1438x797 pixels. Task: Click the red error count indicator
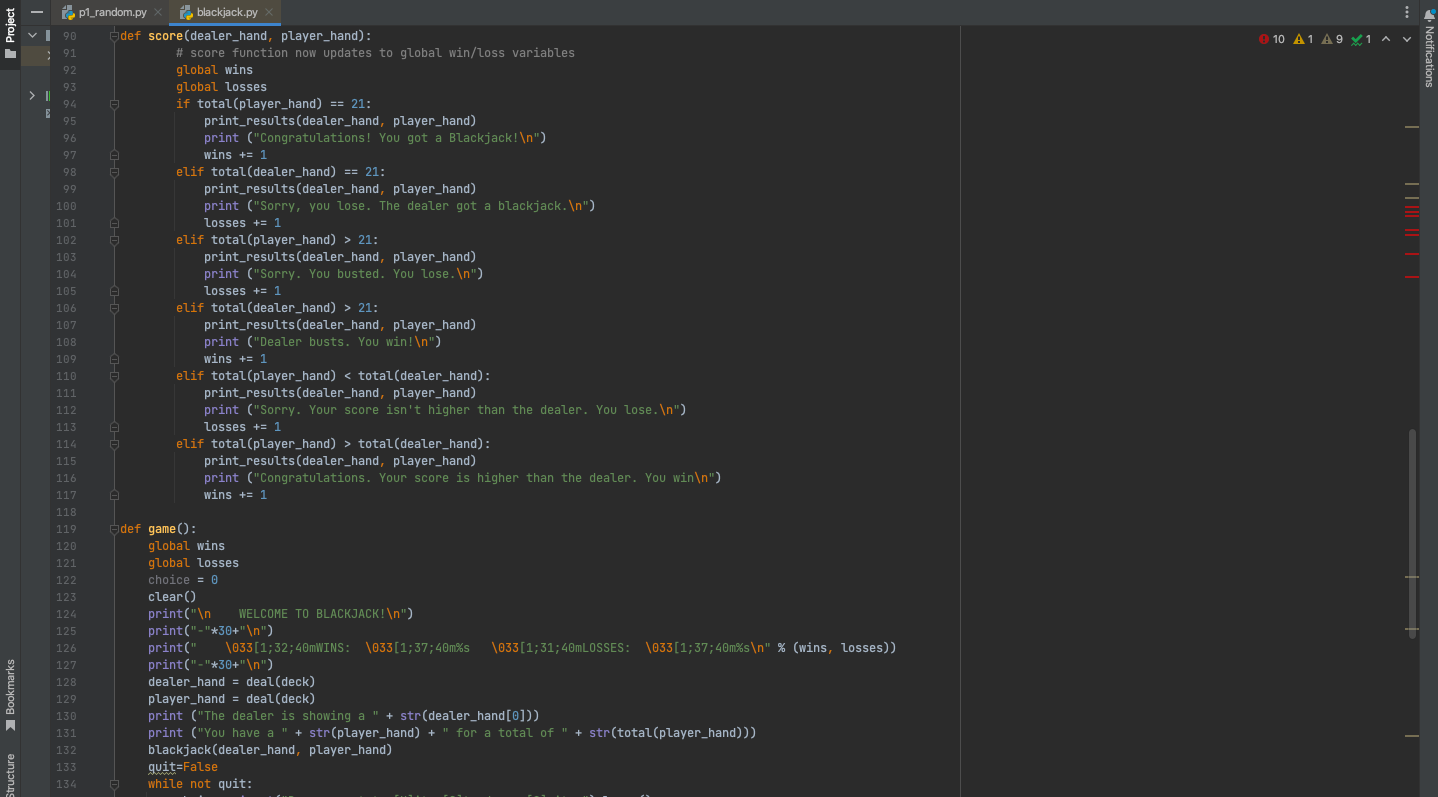1272,38
